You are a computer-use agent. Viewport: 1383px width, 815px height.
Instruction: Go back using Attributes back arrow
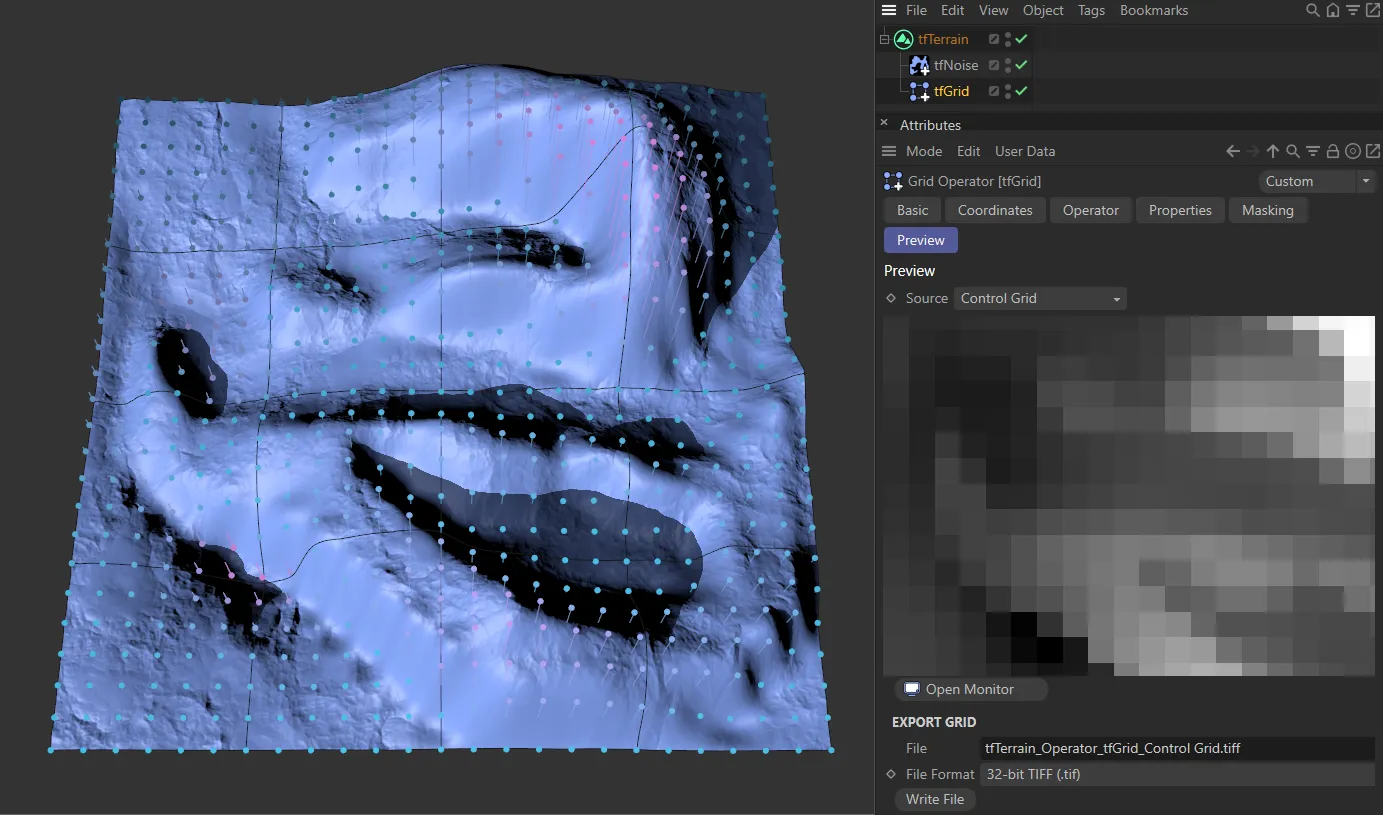click(1233, 151)
